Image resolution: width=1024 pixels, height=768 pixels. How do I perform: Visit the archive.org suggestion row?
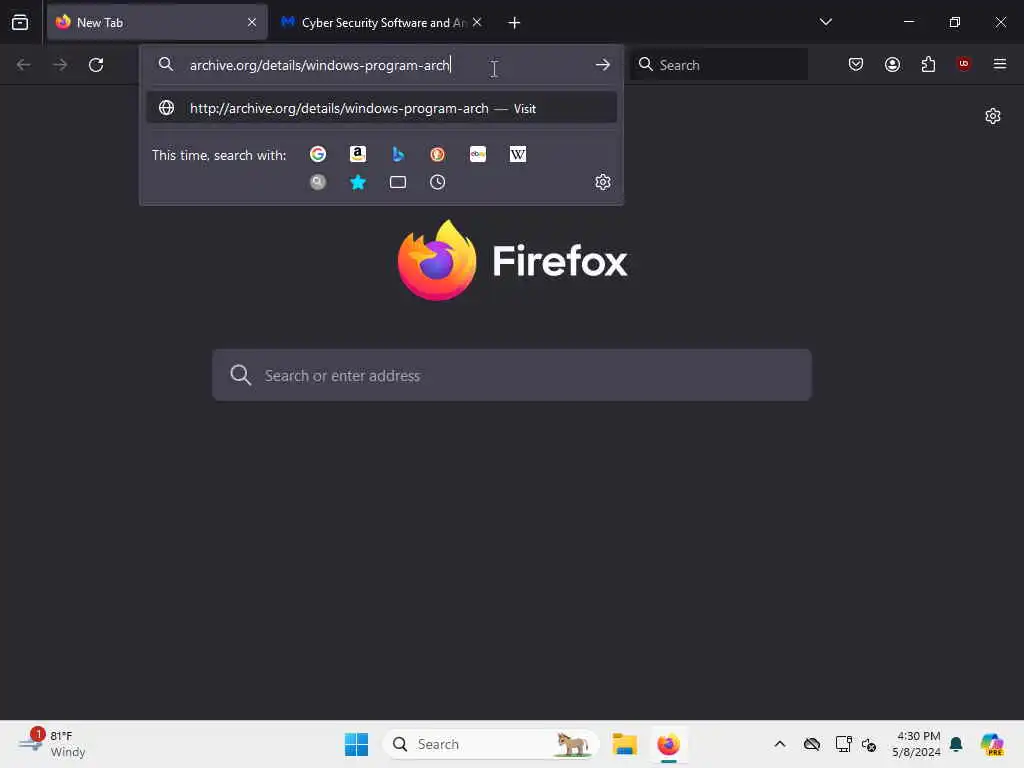tap(381, 108)
